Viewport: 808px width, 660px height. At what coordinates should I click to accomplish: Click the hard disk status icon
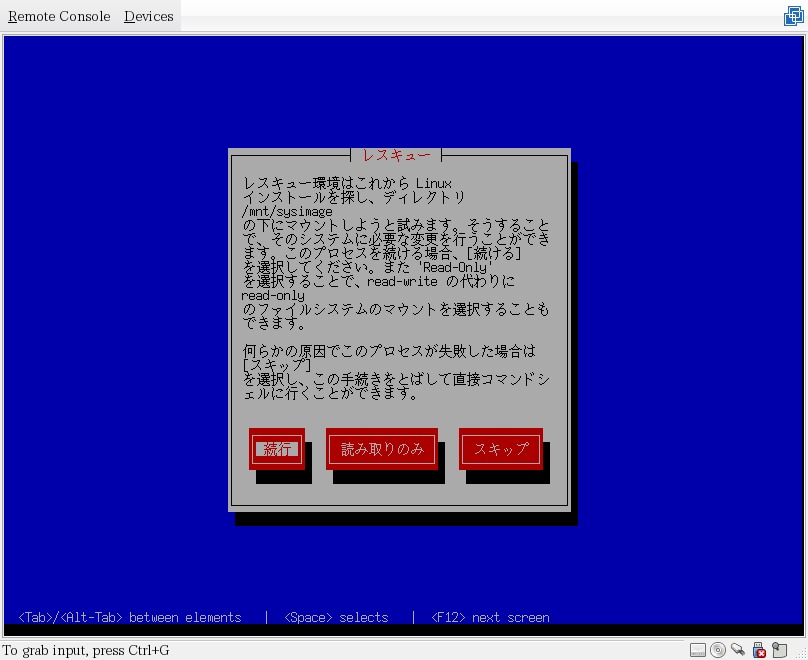point(698,650)
